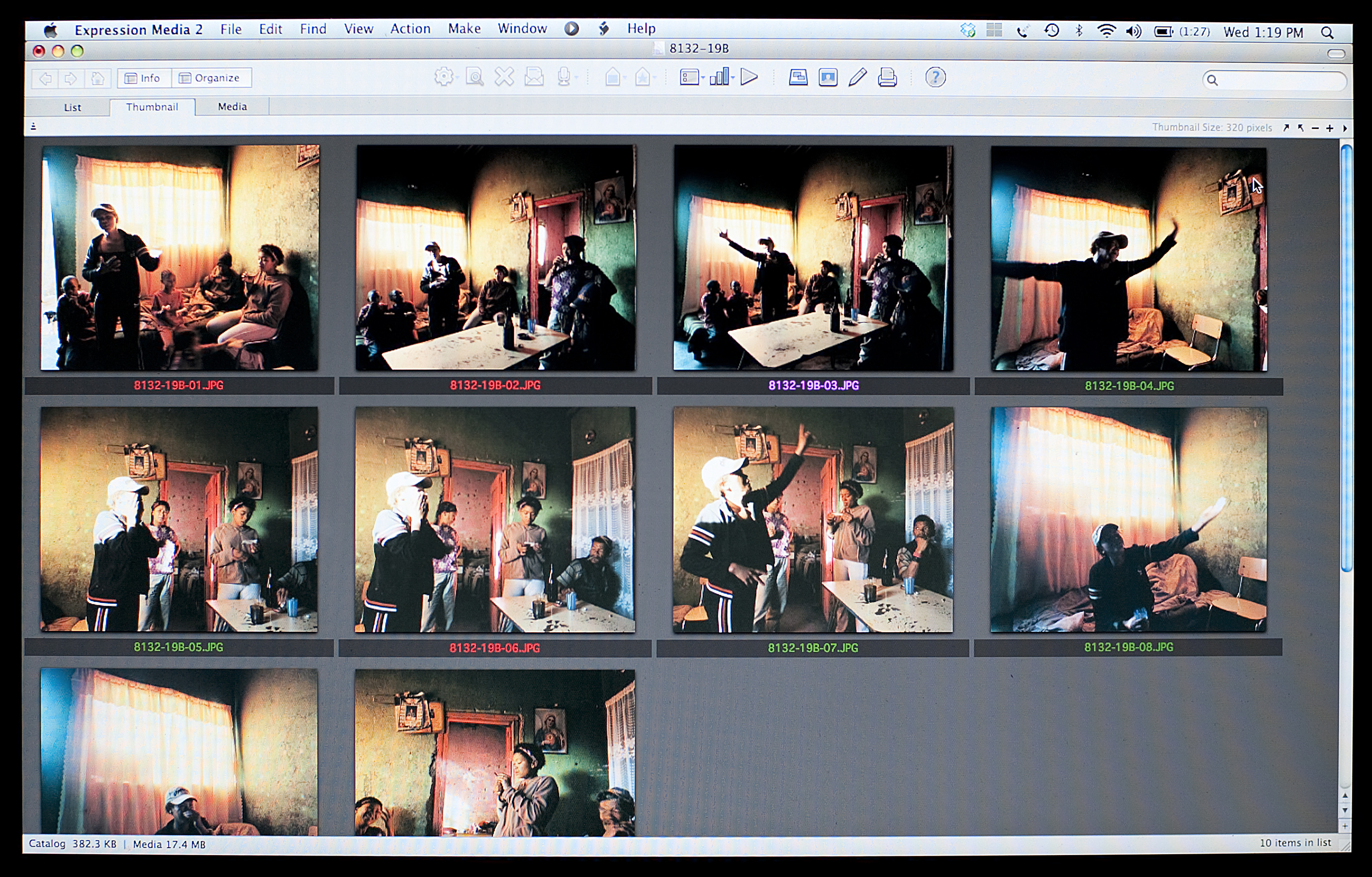This screenshot has height=877, width=1372.
Task: Open the View menu
Action: coord(359,28)
